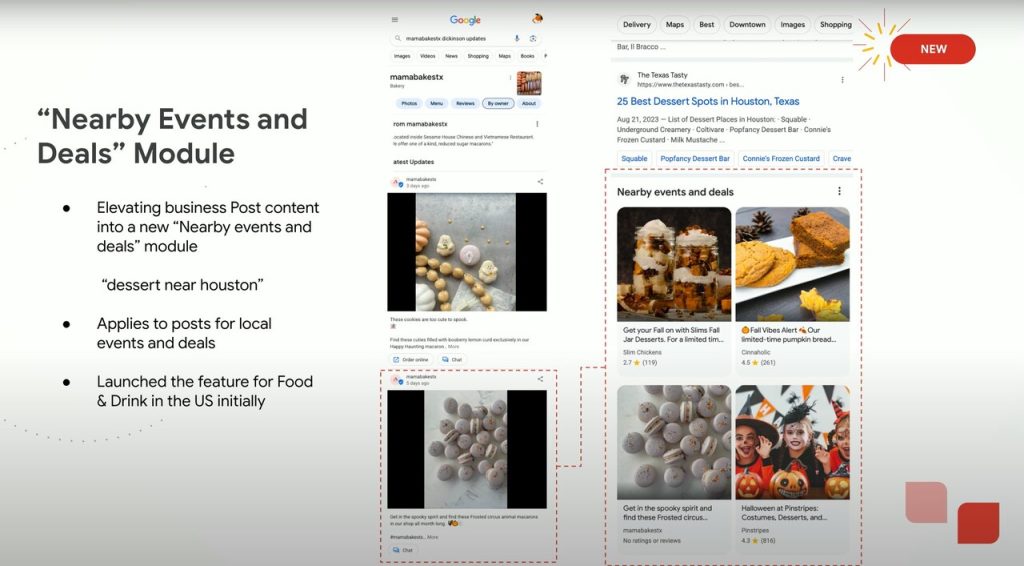Tap the magnifier icon in search box
Image resolution: width=1024 pixels, height=566 pixels.
(398, 39)
